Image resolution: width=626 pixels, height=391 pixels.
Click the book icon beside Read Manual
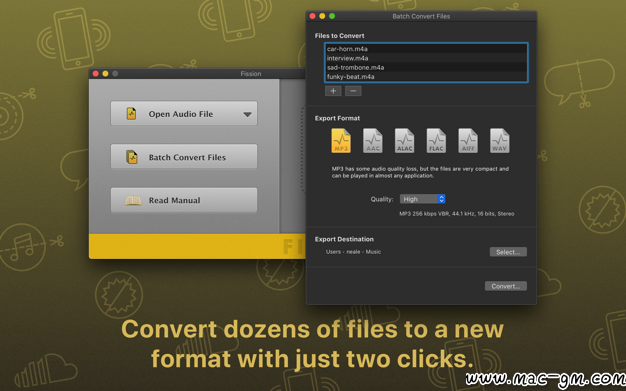(x=133, y=200)
